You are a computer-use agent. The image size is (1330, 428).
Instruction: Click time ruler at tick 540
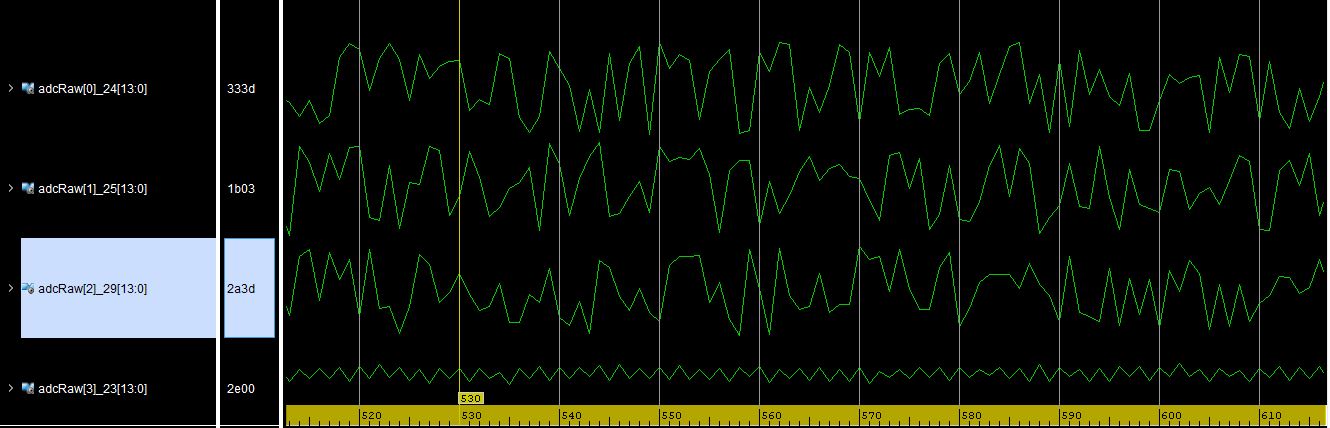click(x=571, y=415)
